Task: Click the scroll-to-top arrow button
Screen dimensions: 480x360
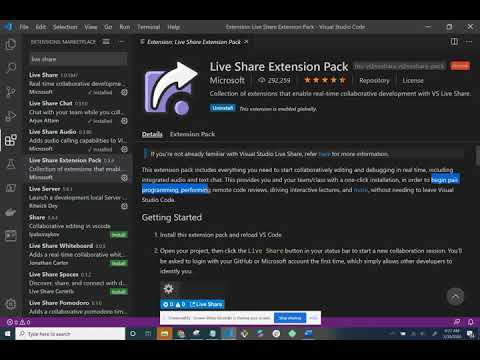Action: coord(455,296)
